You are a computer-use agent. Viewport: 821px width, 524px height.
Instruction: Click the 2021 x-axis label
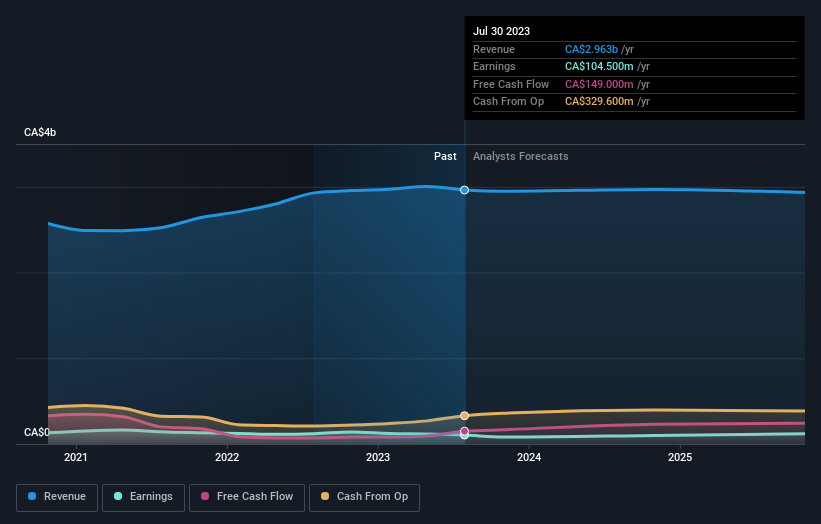(76, 457)
